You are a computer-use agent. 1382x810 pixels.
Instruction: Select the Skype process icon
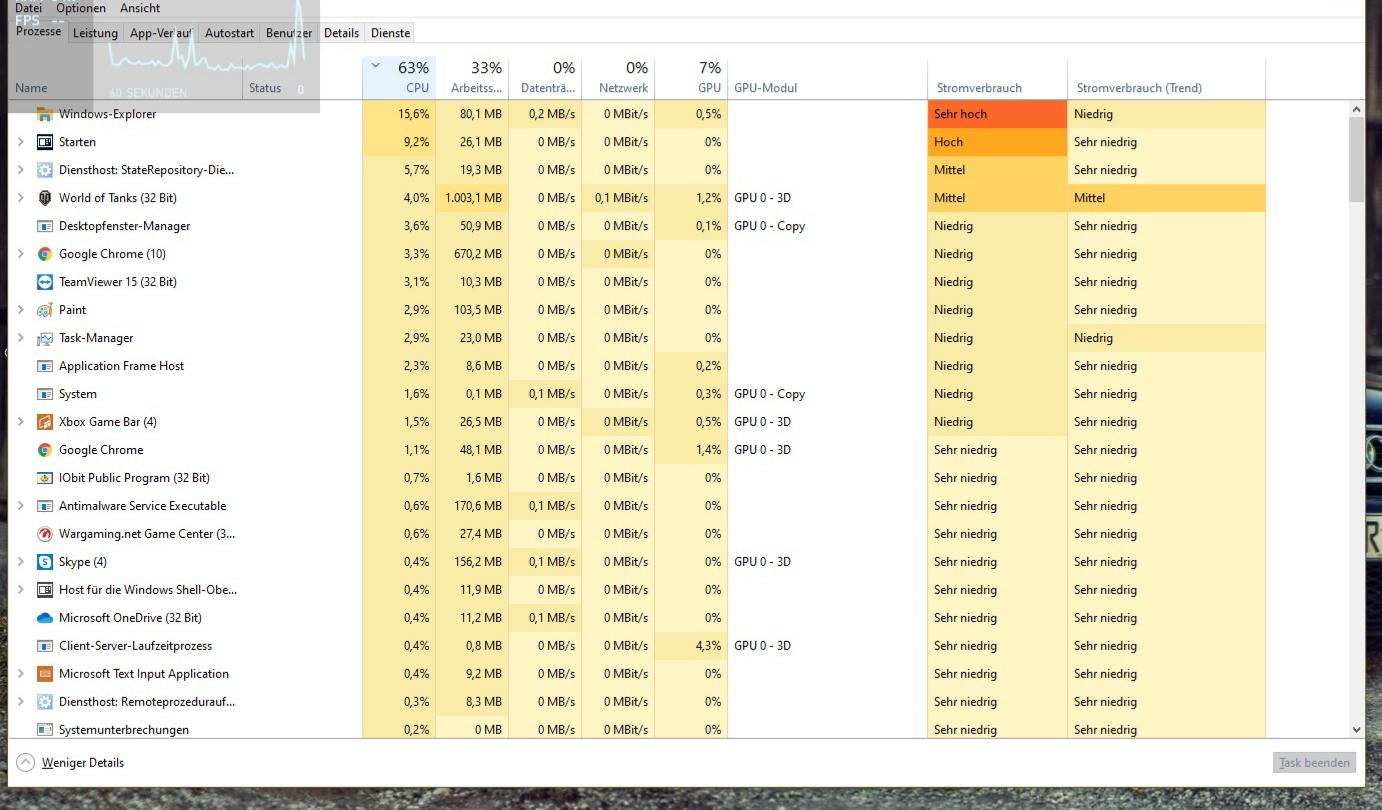tap(44, 561)
